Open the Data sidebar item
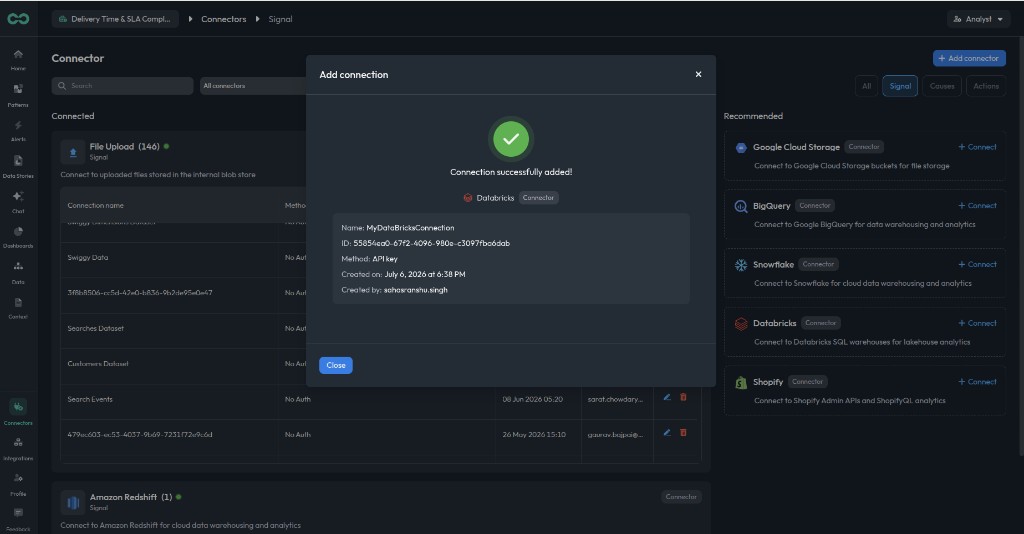 click(x=18, y=272)
